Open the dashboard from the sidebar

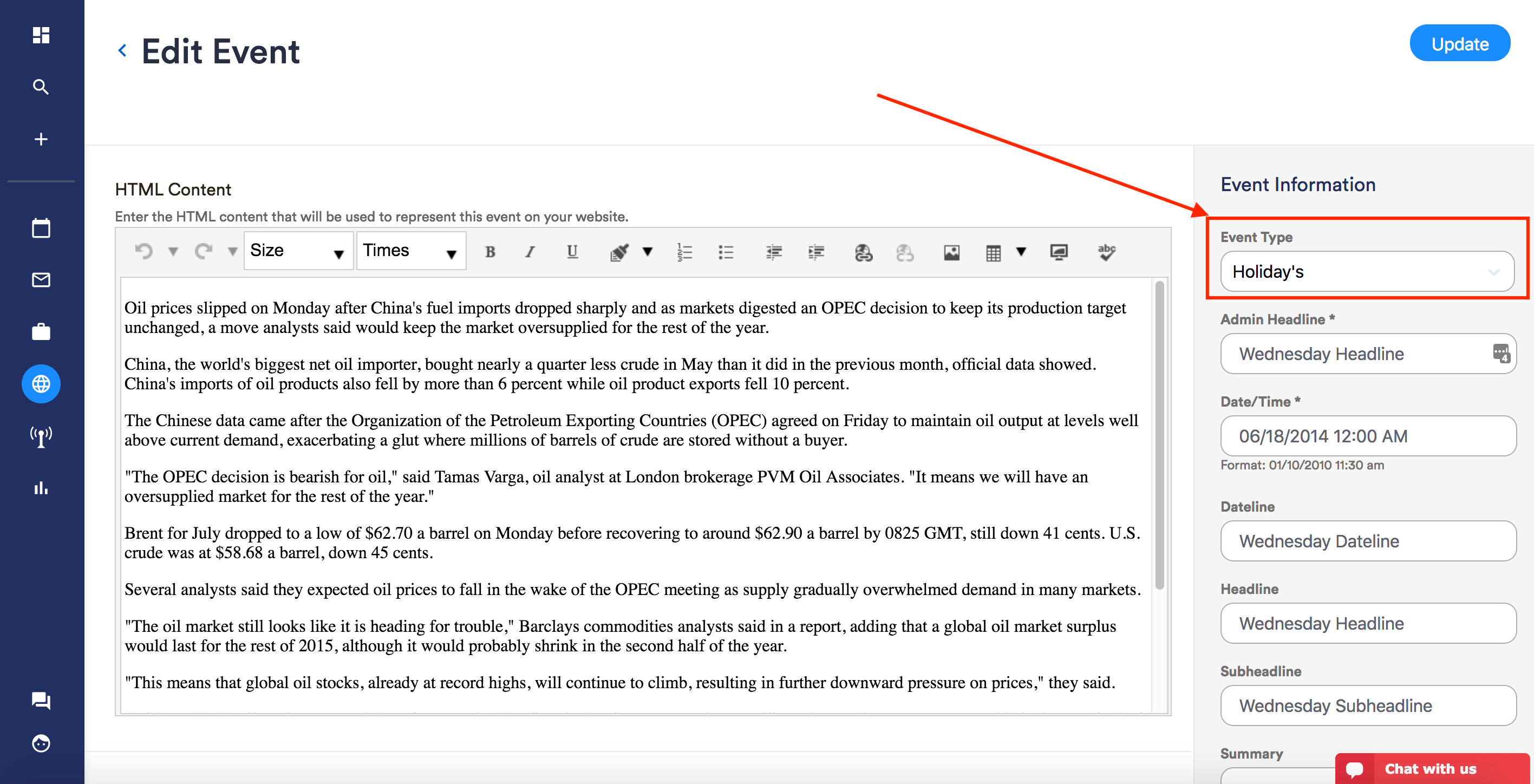click(41, 35)
